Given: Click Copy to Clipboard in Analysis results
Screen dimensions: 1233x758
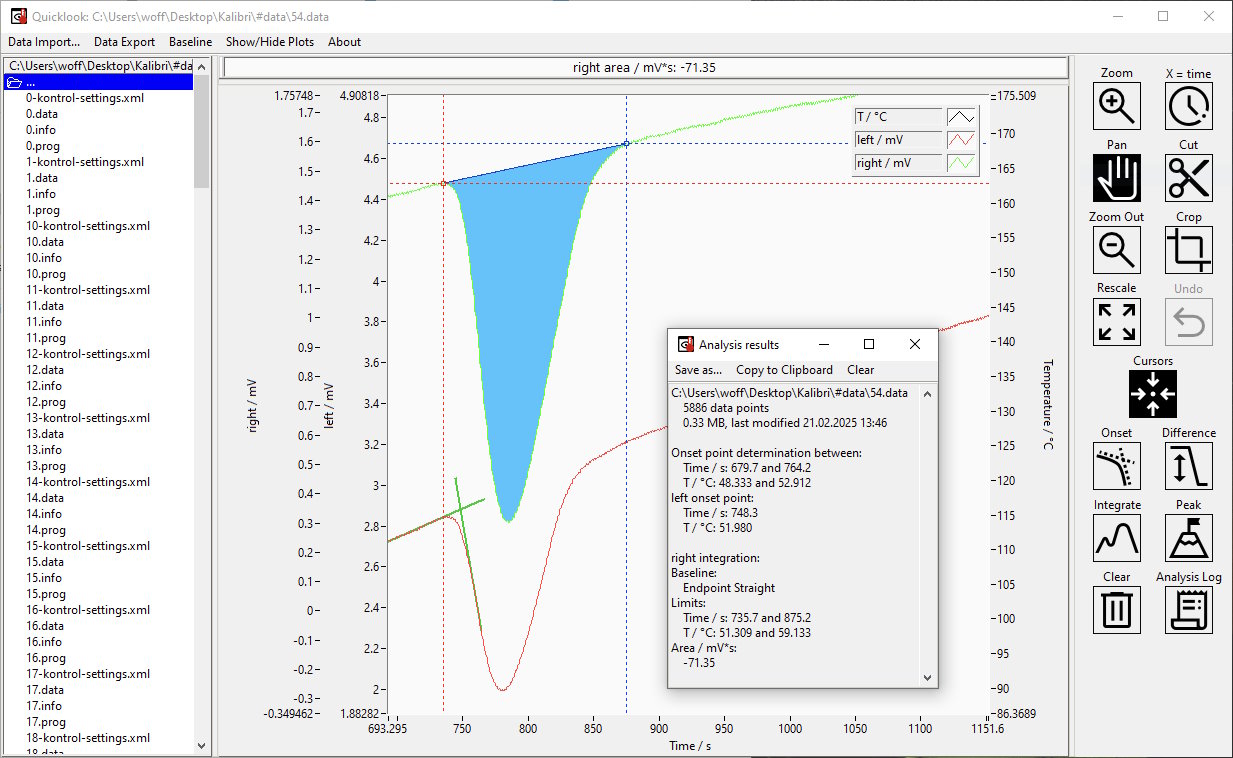Looking at the screenshot, I should click(x=784, y=370).
